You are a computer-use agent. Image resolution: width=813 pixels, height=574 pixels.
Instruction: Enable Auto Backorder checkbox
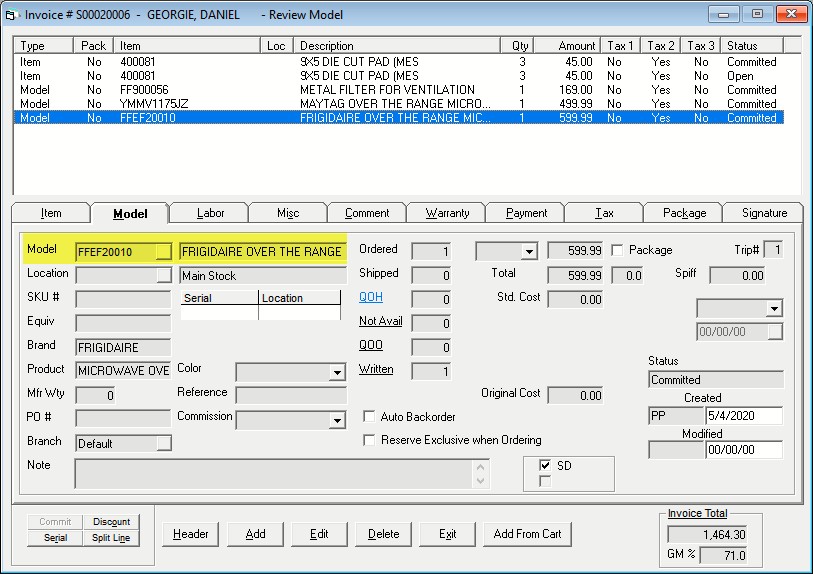369,417
